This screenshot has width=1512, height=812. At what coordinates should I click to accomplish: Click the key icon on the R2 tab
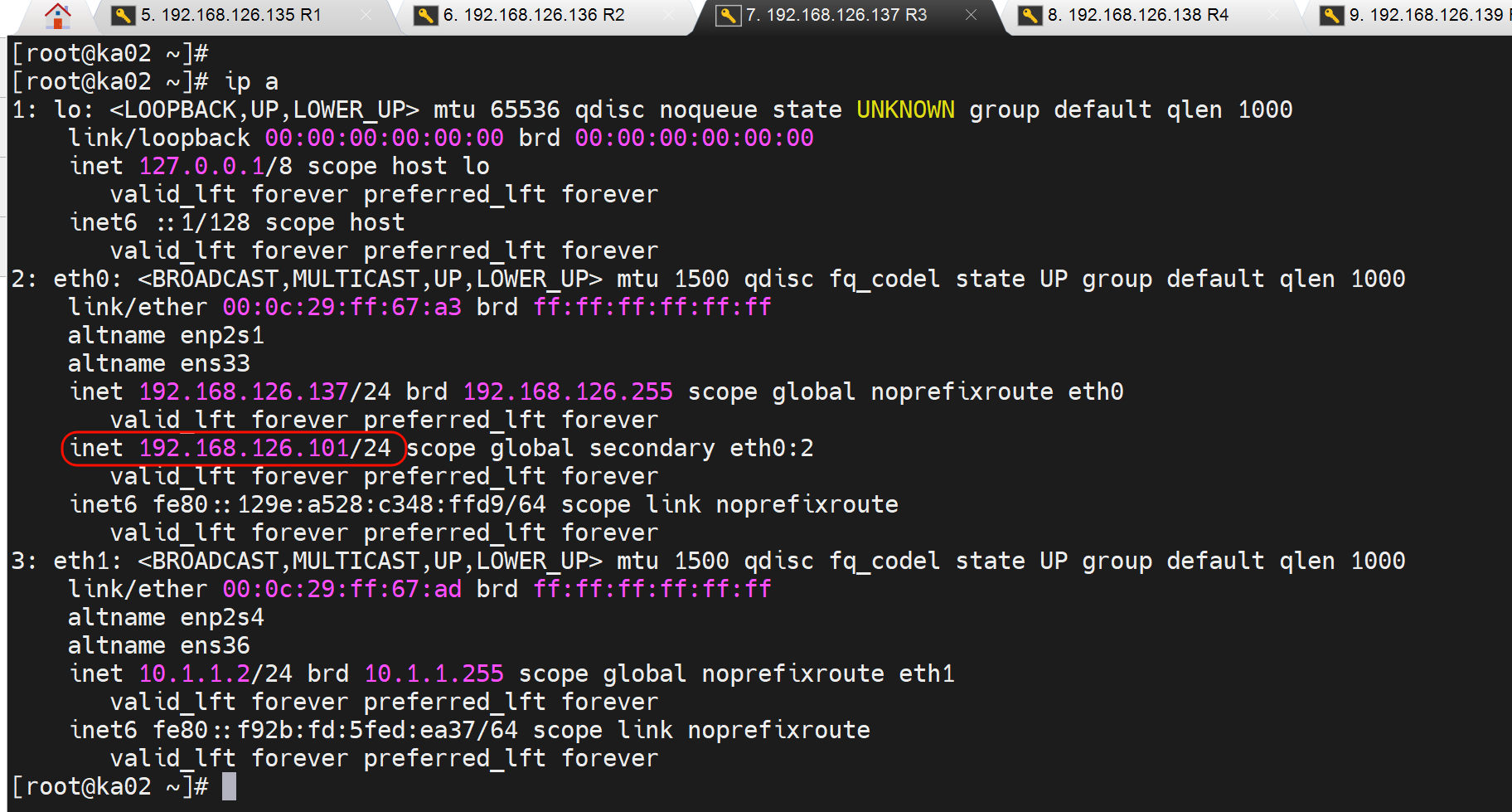point(426,14)
